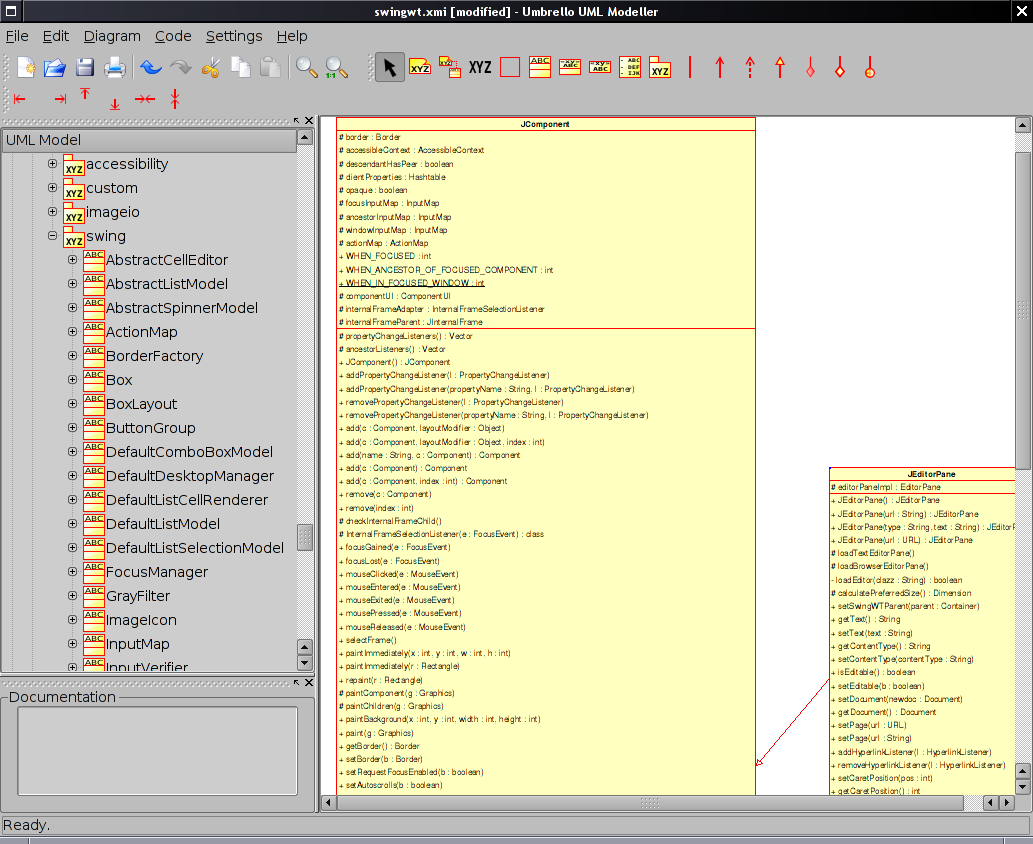This screenshot has width=1033, height=844.
Task: Align selected widgets to the right
Action: pos(61,99)
